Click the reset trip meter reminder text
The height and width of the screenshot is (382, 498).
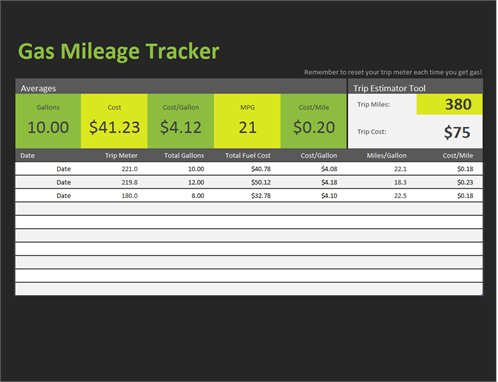click(x=393, y=72)
